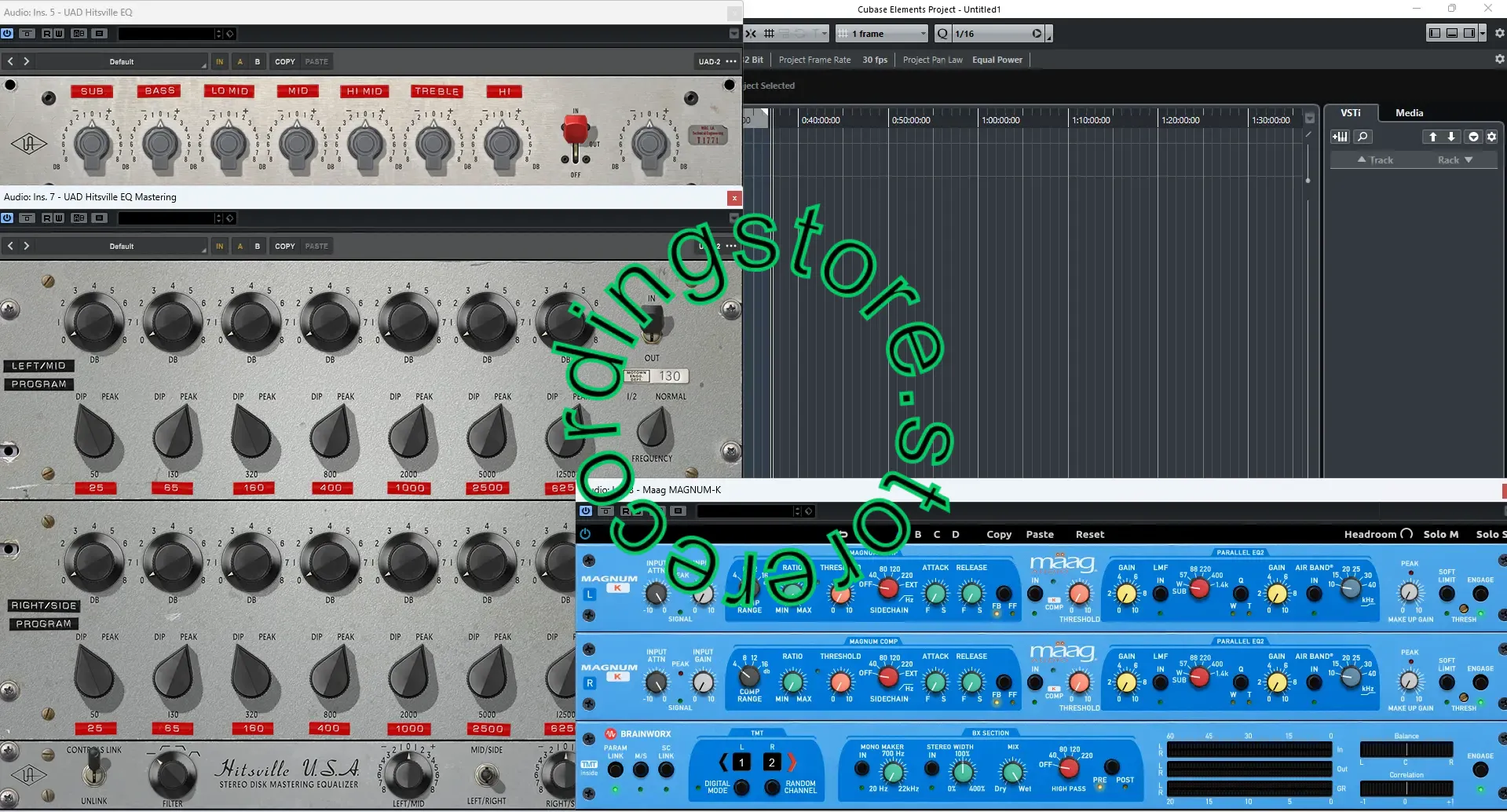Open the 1 frame grid type dropdown
This screenshot has height=812, width=1507.
[882, 34]
